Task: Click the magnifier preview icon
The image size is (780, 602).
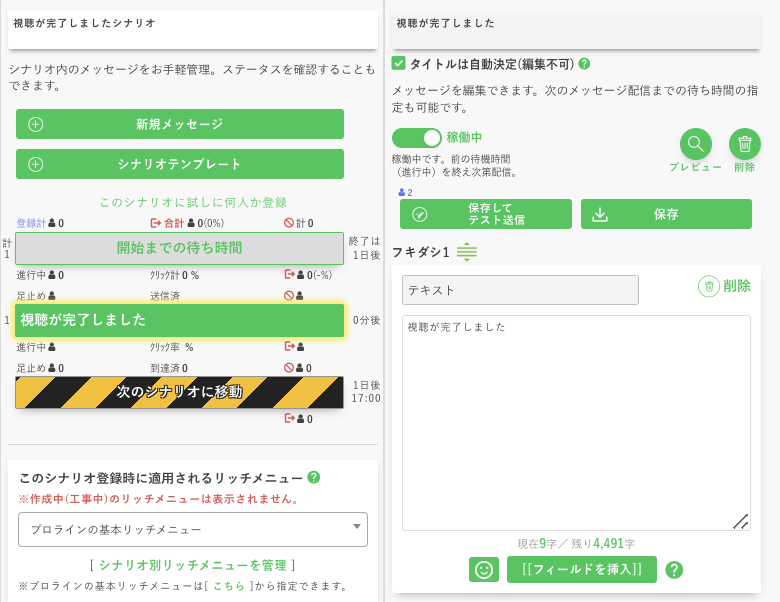Action: [x=695, y=145]
